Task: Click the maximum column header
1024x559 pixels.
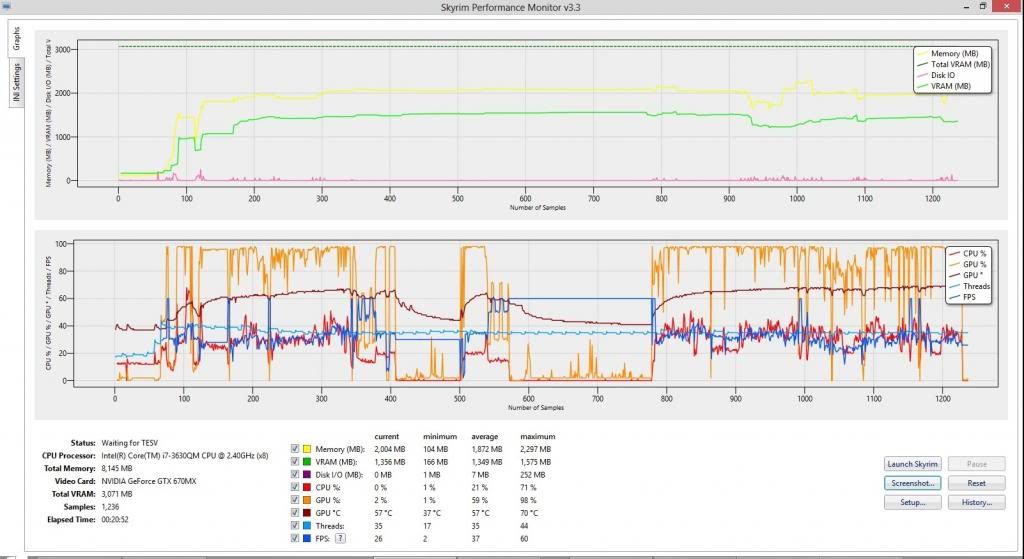Action: [537, 436]
